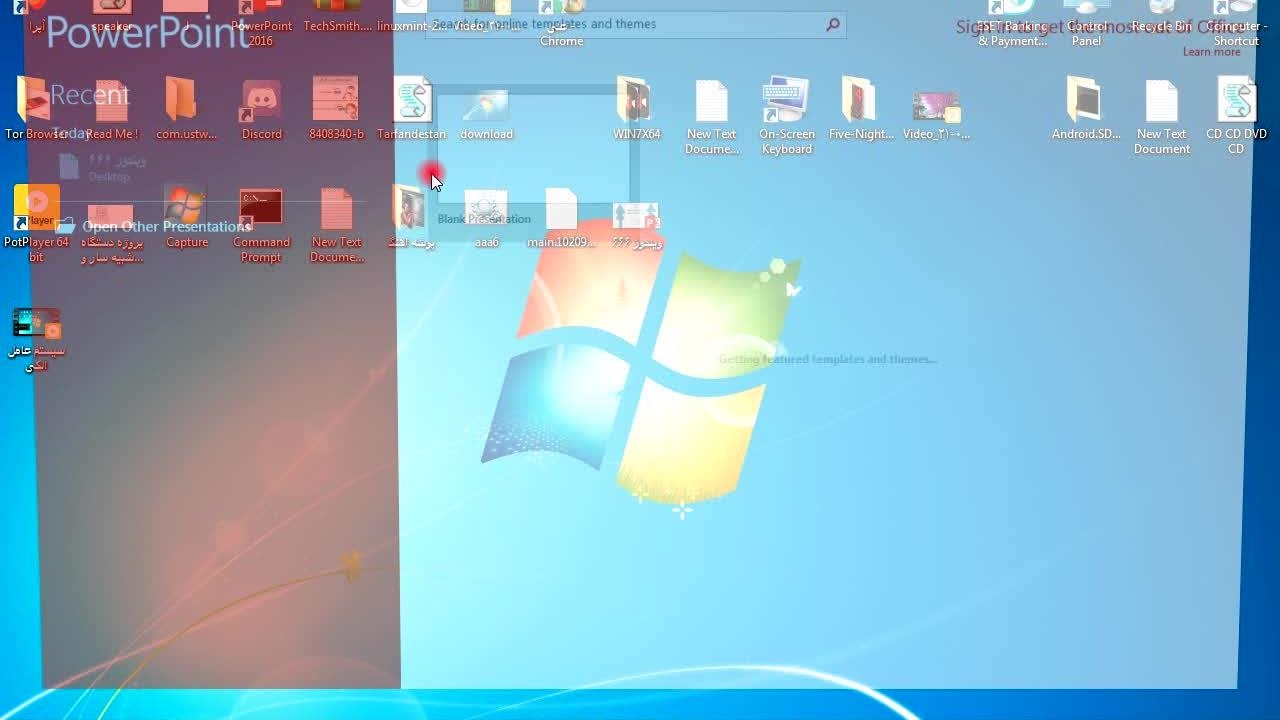Select the Five-Night folder icon
This screenshot has width=1280, height=720.
point(861,106)
